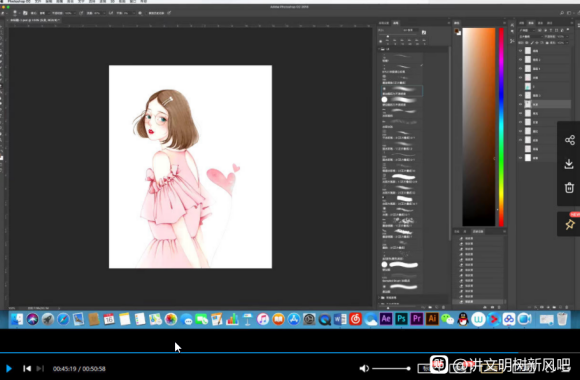Create new brush preset icon in Brushes panel
Viewport: 580px width, 380px height.
click(x=437, y=307)
